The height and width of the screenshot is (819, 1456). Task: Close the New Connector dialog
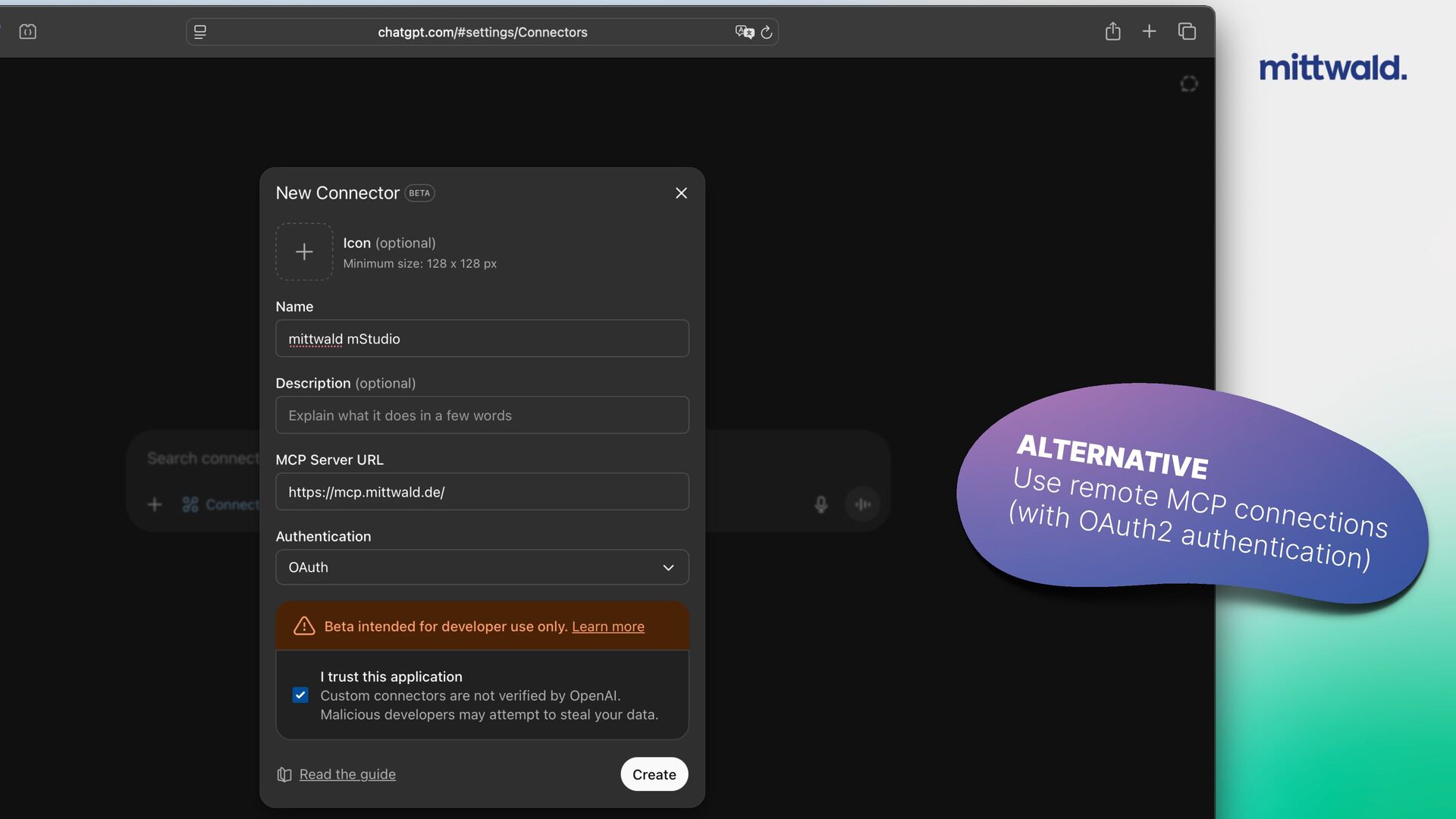pyautogui.click(x=681, y=193)
